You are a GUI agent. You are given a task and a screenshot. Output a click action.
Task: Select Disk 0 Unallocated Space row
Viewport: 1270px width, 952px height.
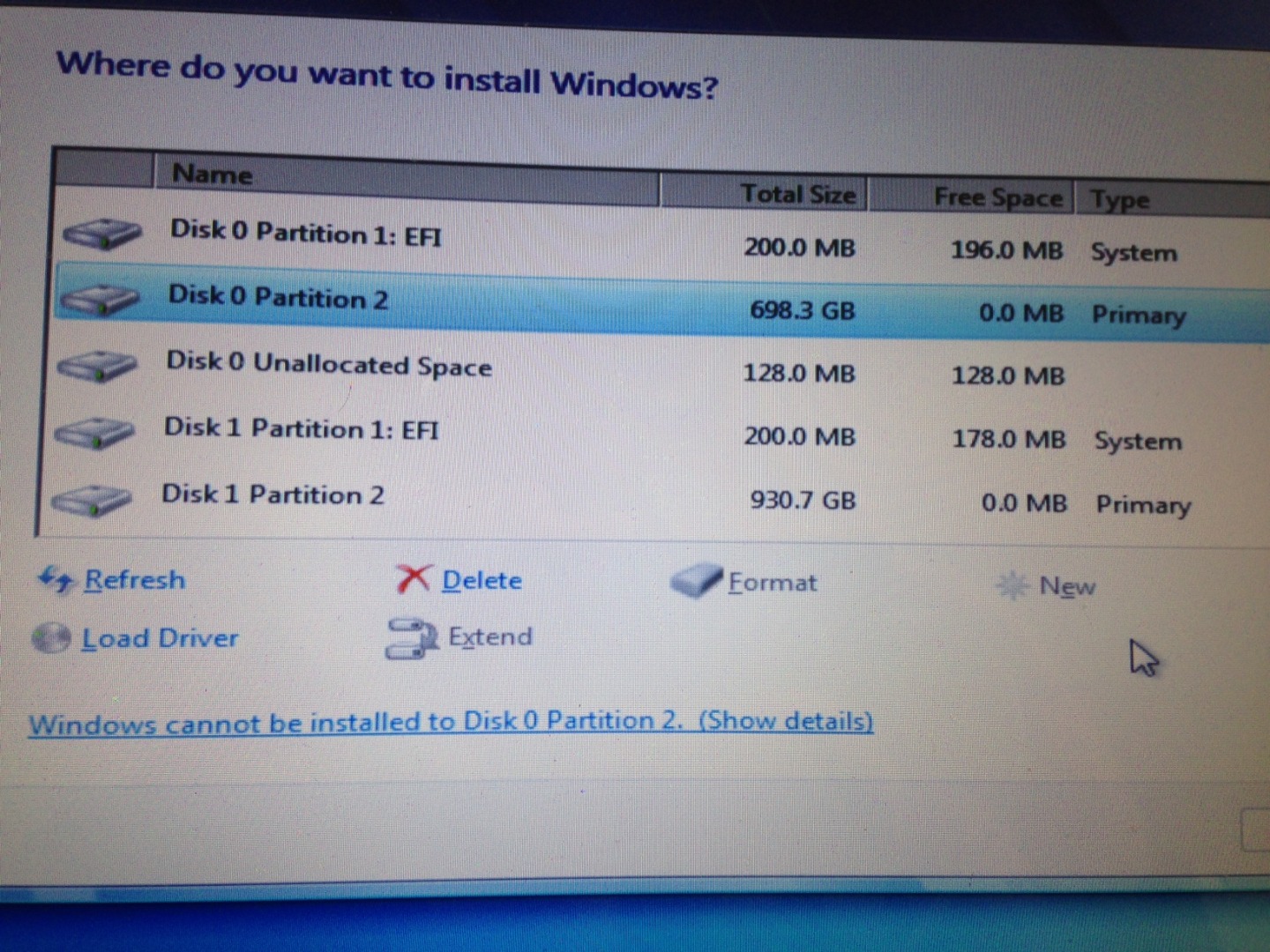[661, 368]
